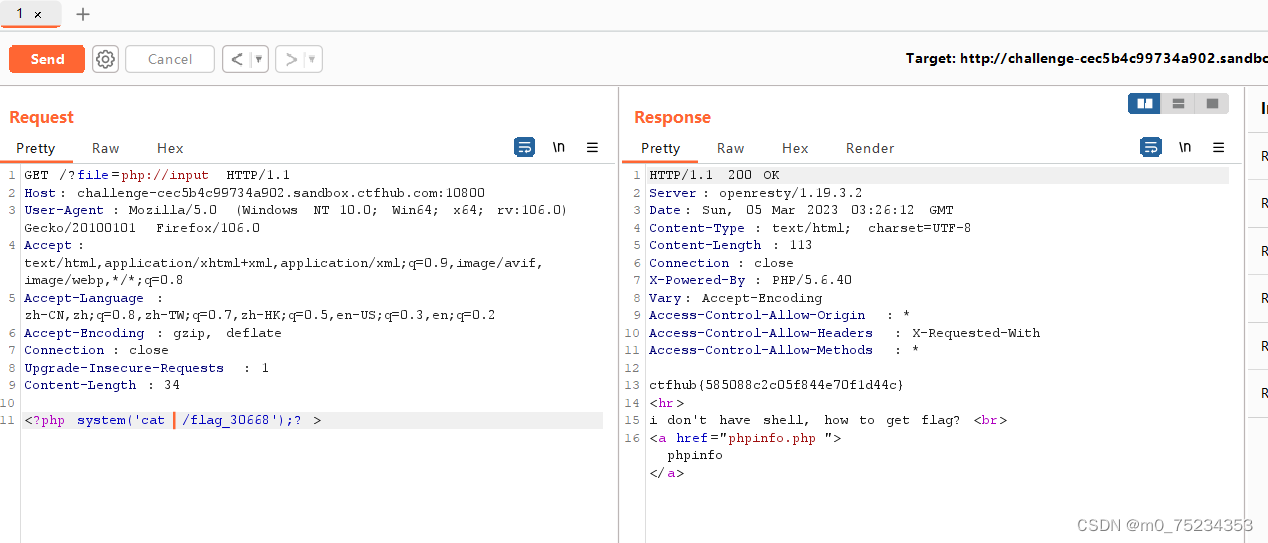Click Vary: Accept-Encoding response header

point(735,298)
